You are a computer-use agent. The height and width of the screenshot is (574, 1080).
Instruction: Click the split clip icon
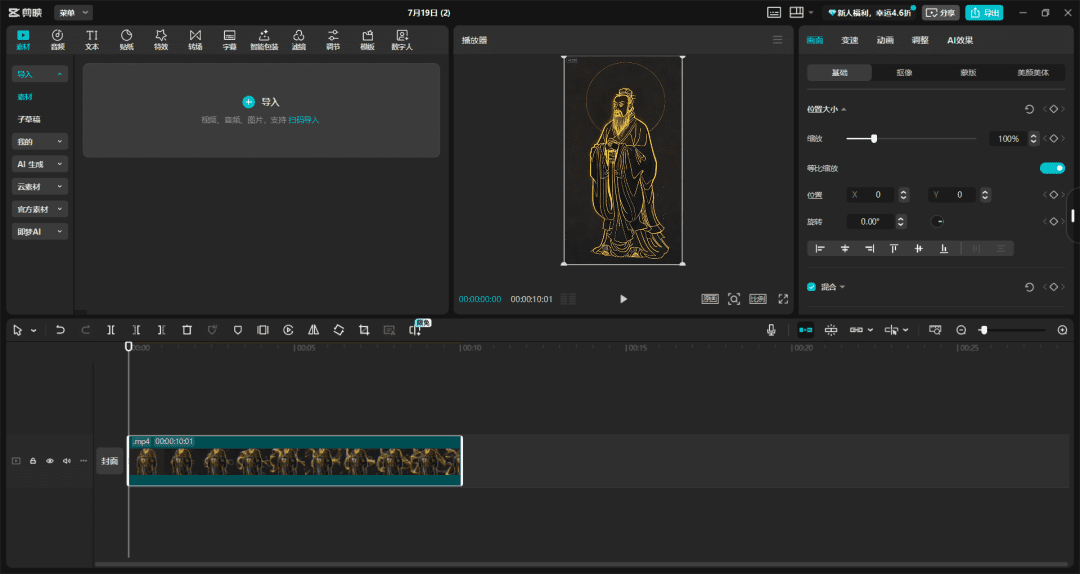[x=111, y=330]
